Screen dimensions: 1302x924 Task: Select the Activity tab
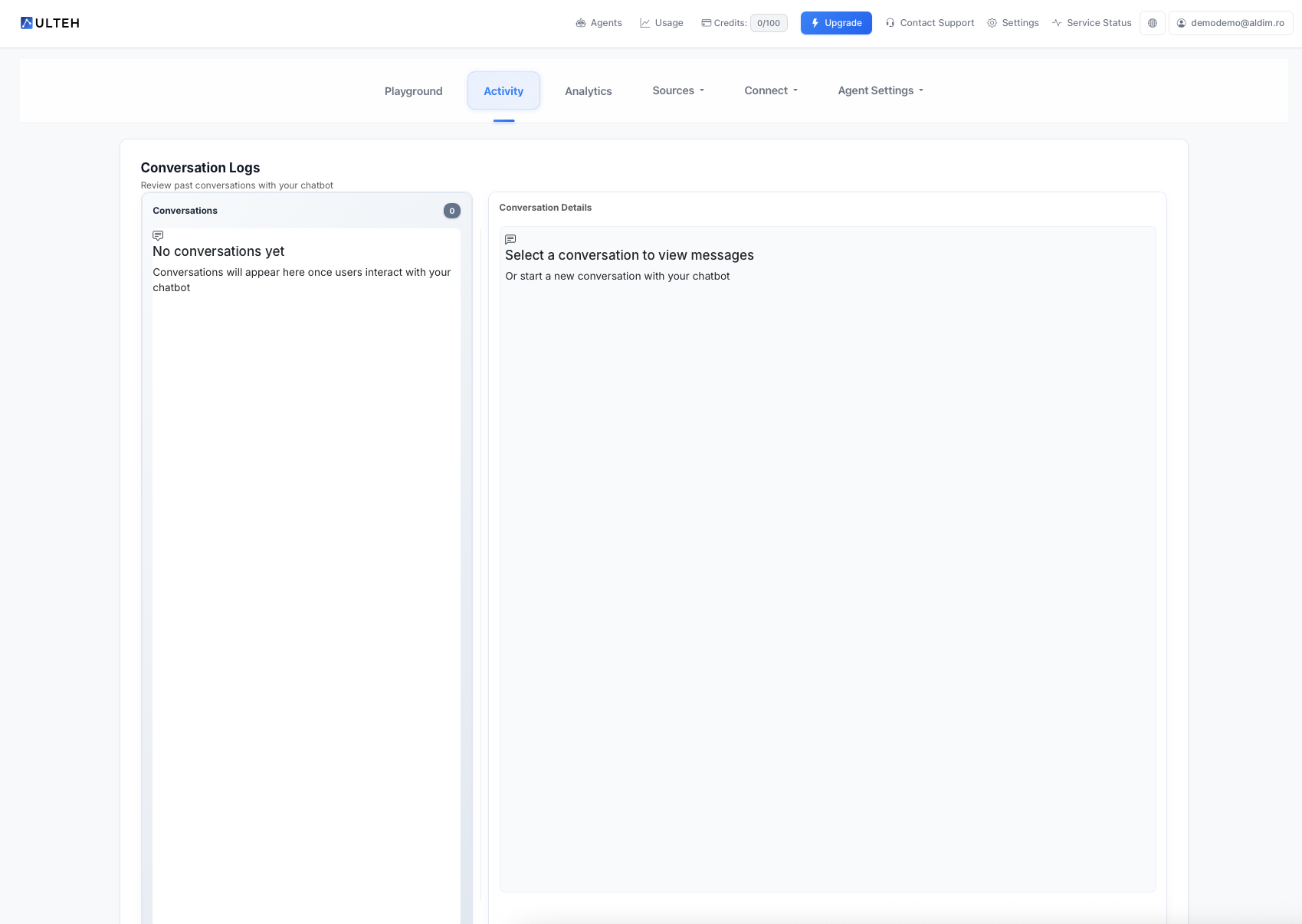pos(503,90)
